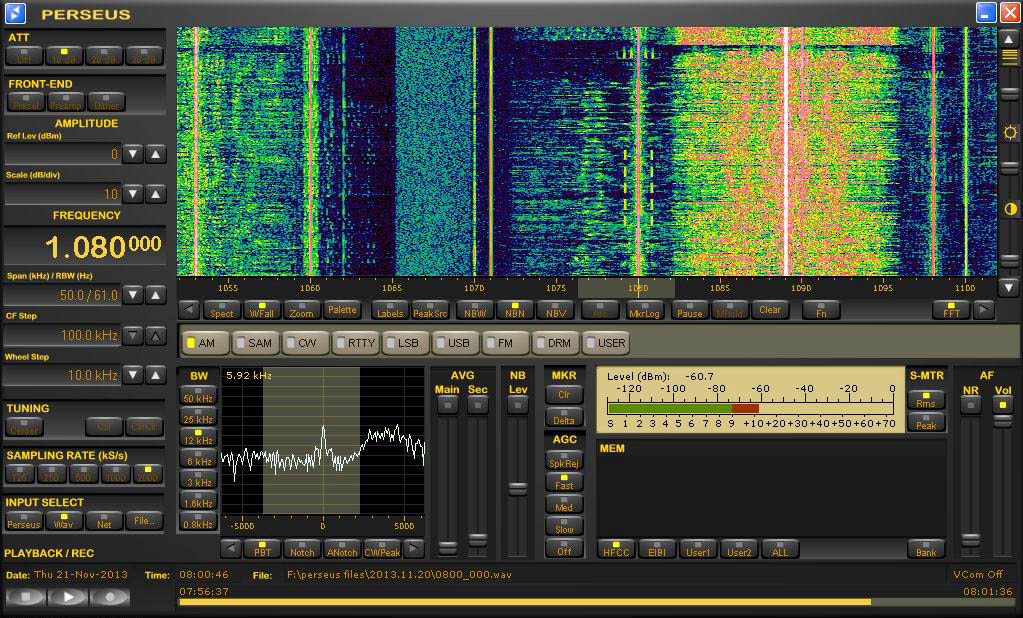Screen dimensions: 1023x618
Task: Select SAM demodulation mode
Action: pyautogui.click(x=255, y=343)
